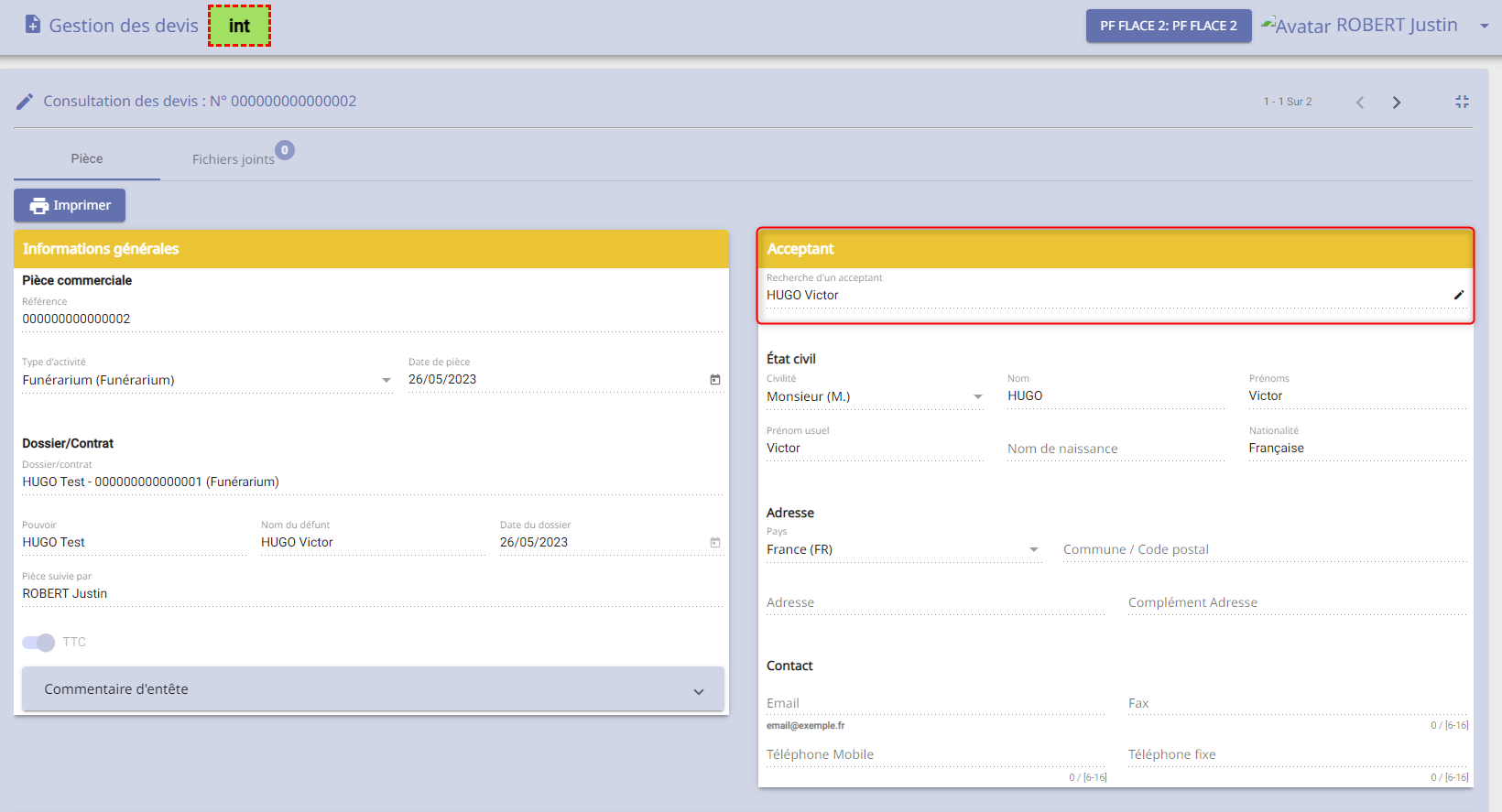
Task: Click the Fax input field
Action: click(x=1298, y=703)
